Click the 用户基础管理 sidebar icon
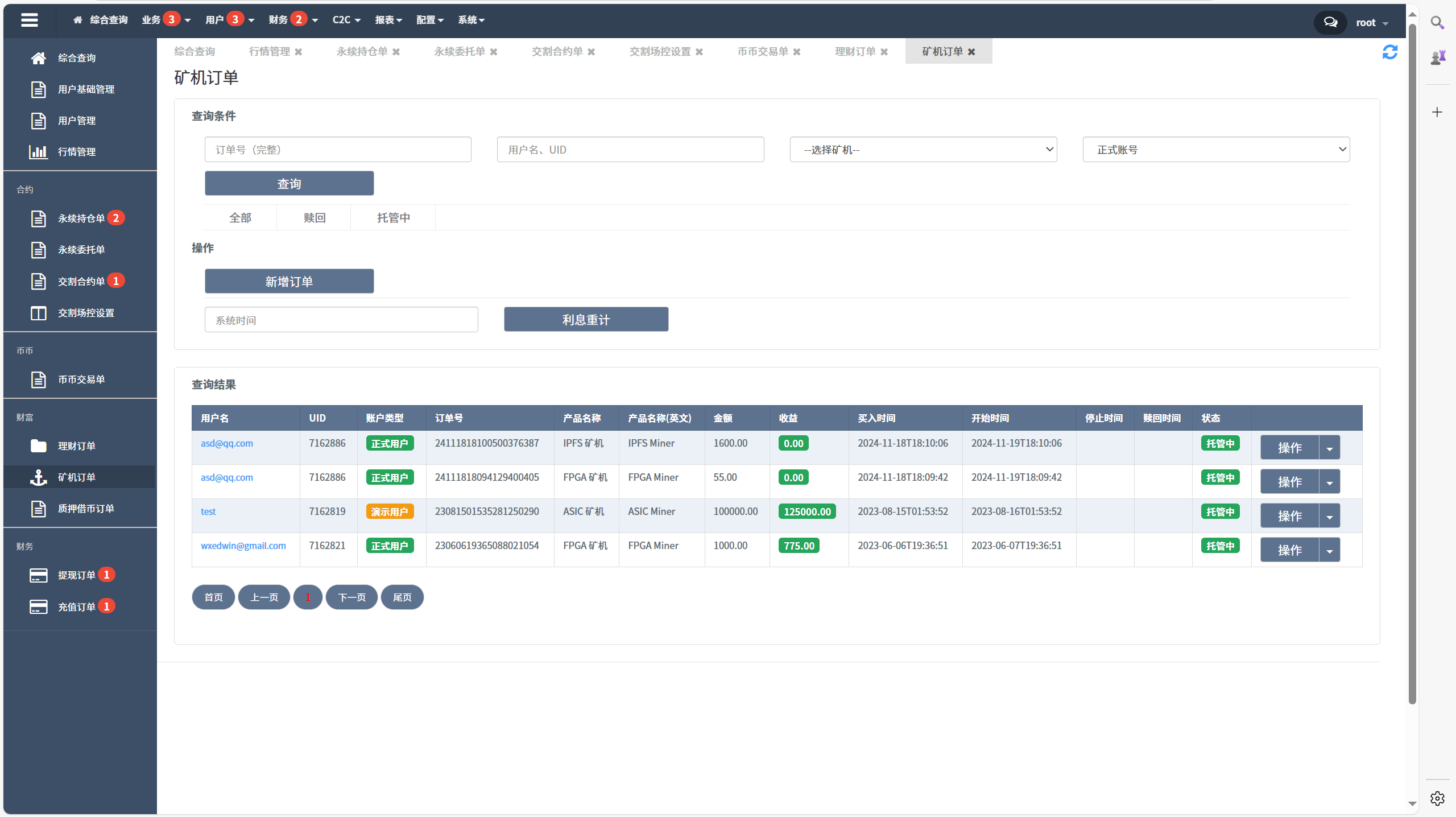This screenshot has width=1456, height=817. 37,89
